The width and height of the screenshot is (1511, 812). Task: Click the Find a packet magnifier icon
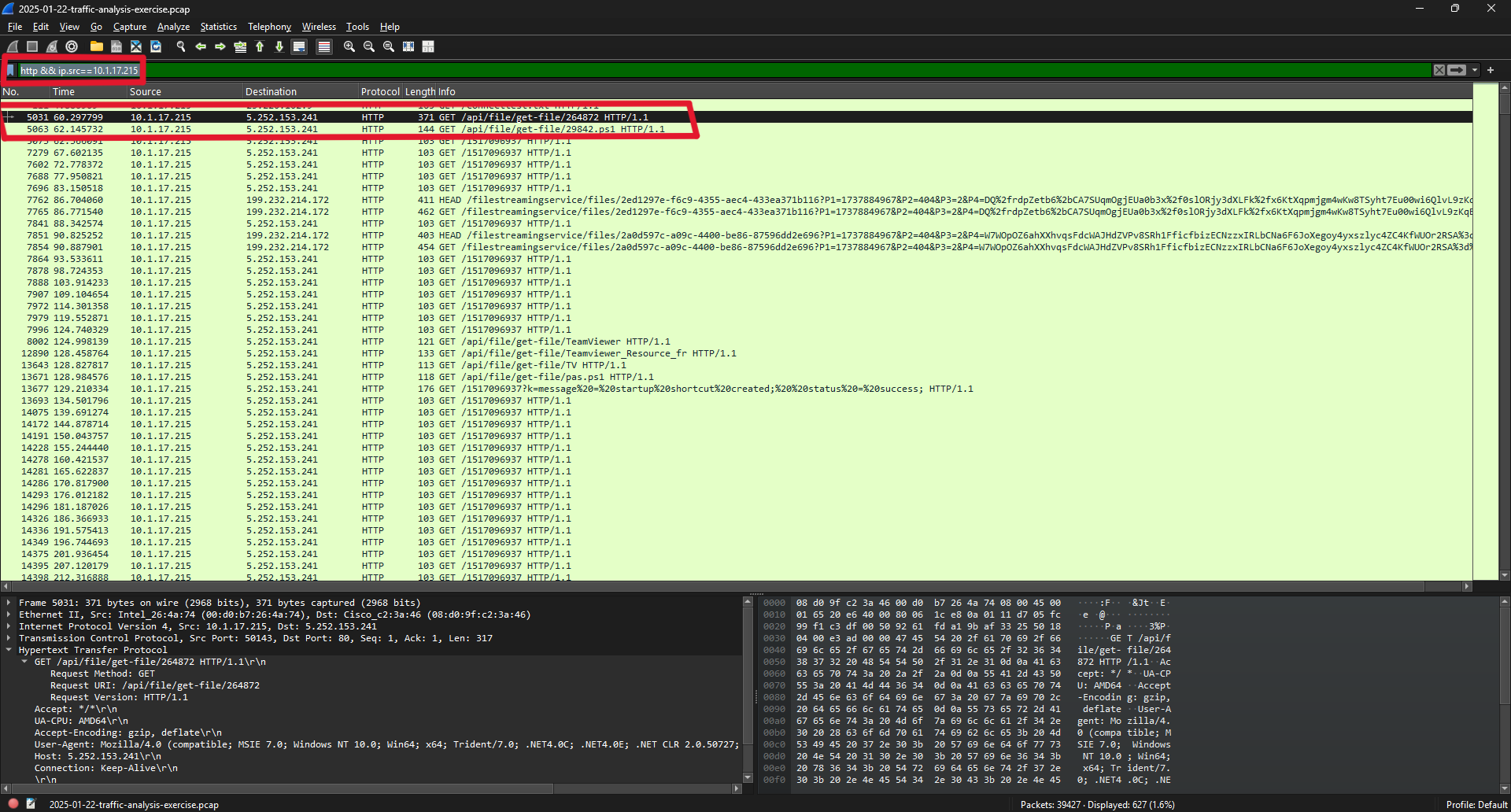coord(181,47)
